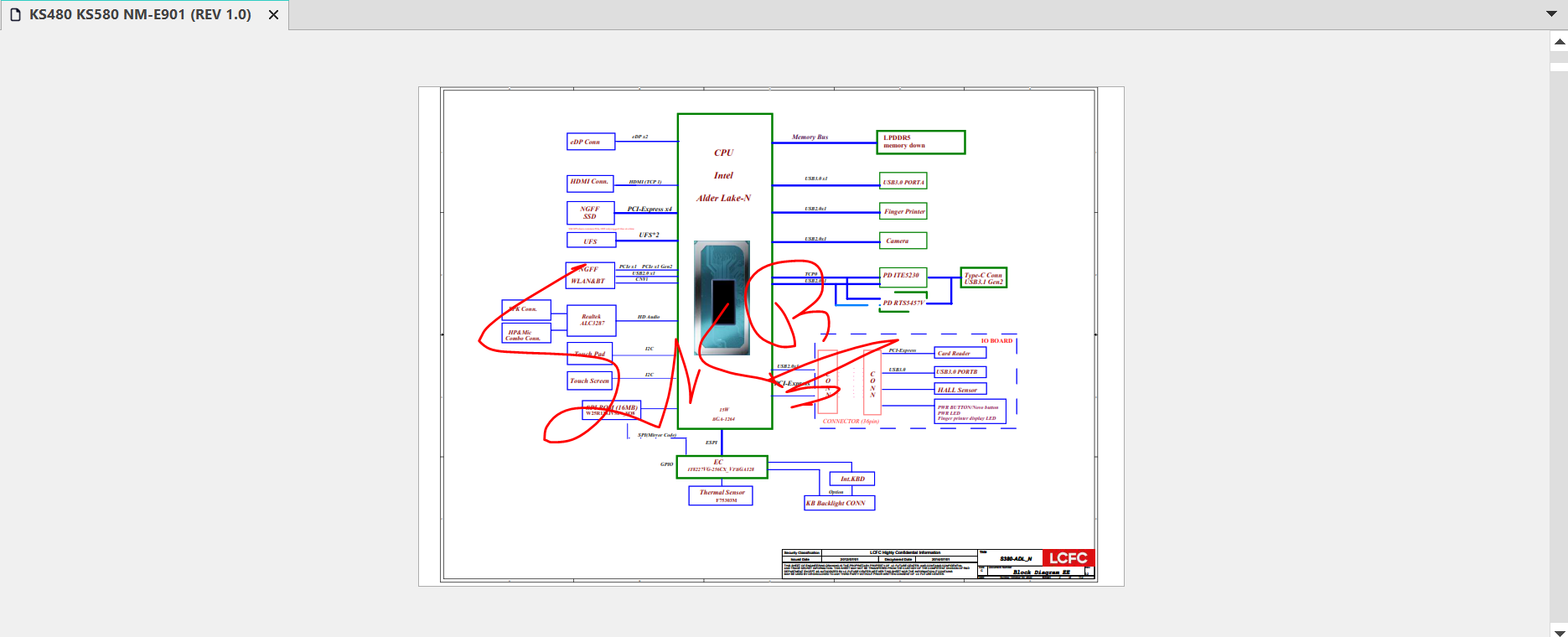
Task: Click the vertical scrollbar up arrow
Action: click(1560, 41)
